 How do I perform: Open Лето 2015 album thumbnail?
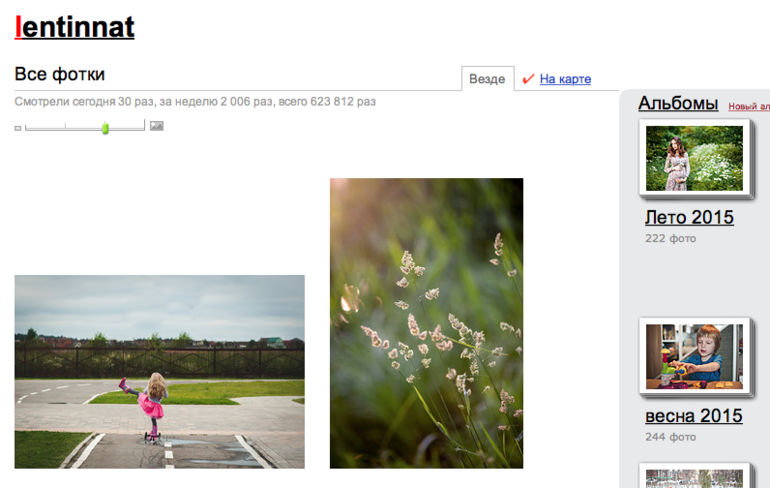(x=694, y=158)
